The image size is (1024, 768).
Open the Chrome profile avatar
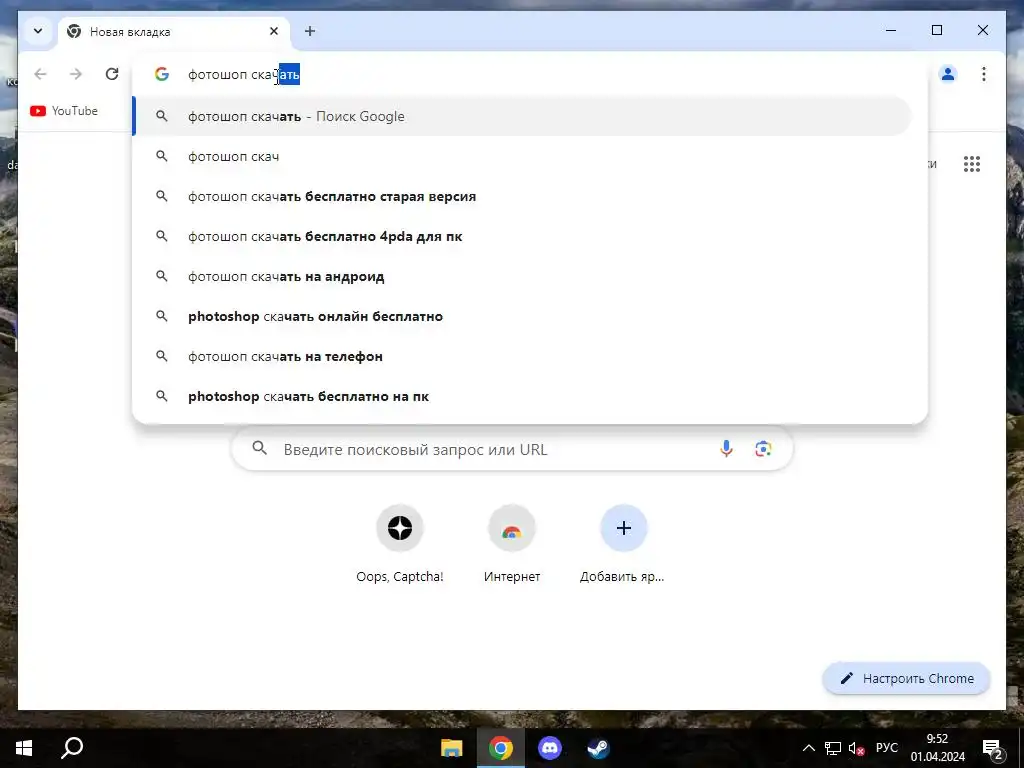coord(948,74)
